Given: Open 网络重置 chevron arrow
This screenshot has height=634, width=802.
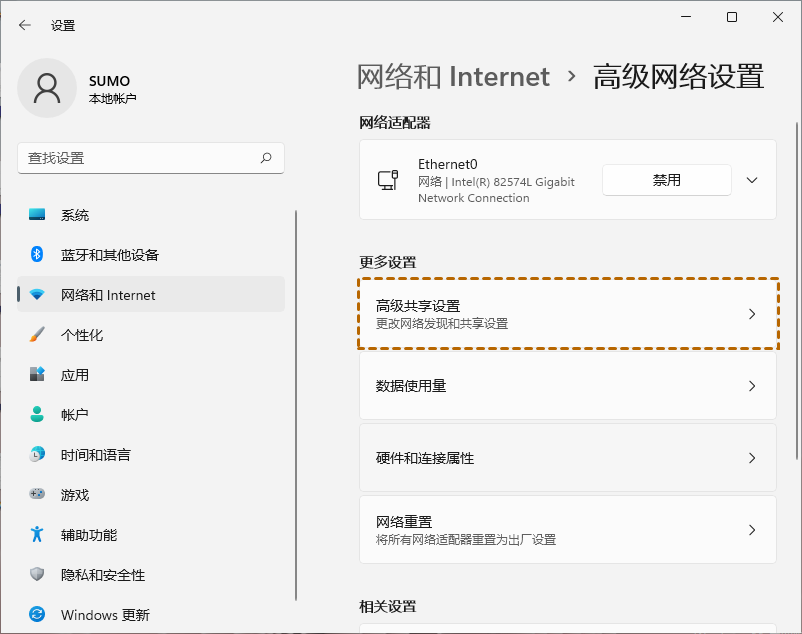Looking at the screenshot, I should point(752,530).
